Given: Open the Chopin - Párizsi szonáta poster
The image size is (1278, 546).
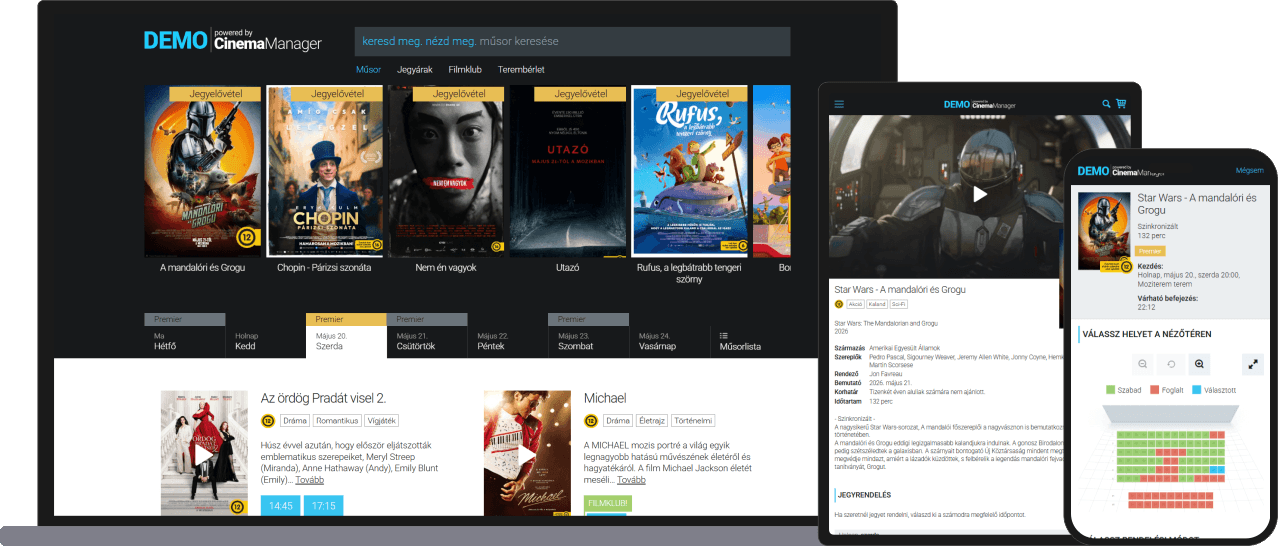Looking at the screenshot, I should pyautogui.click(x=324, y=171).
